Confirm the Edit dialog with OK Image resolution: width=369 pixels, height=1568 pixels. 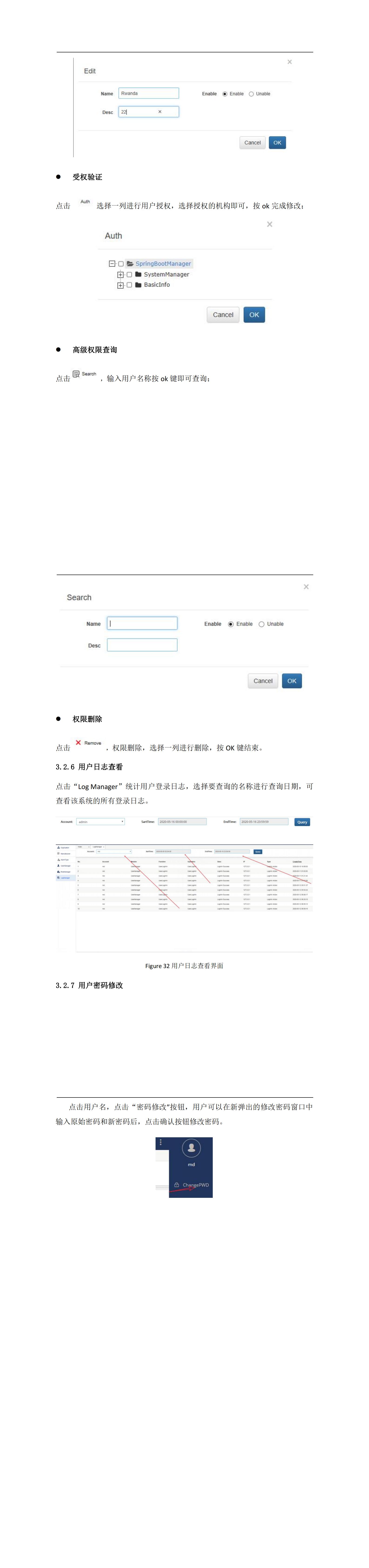click(x=277, y=142)
